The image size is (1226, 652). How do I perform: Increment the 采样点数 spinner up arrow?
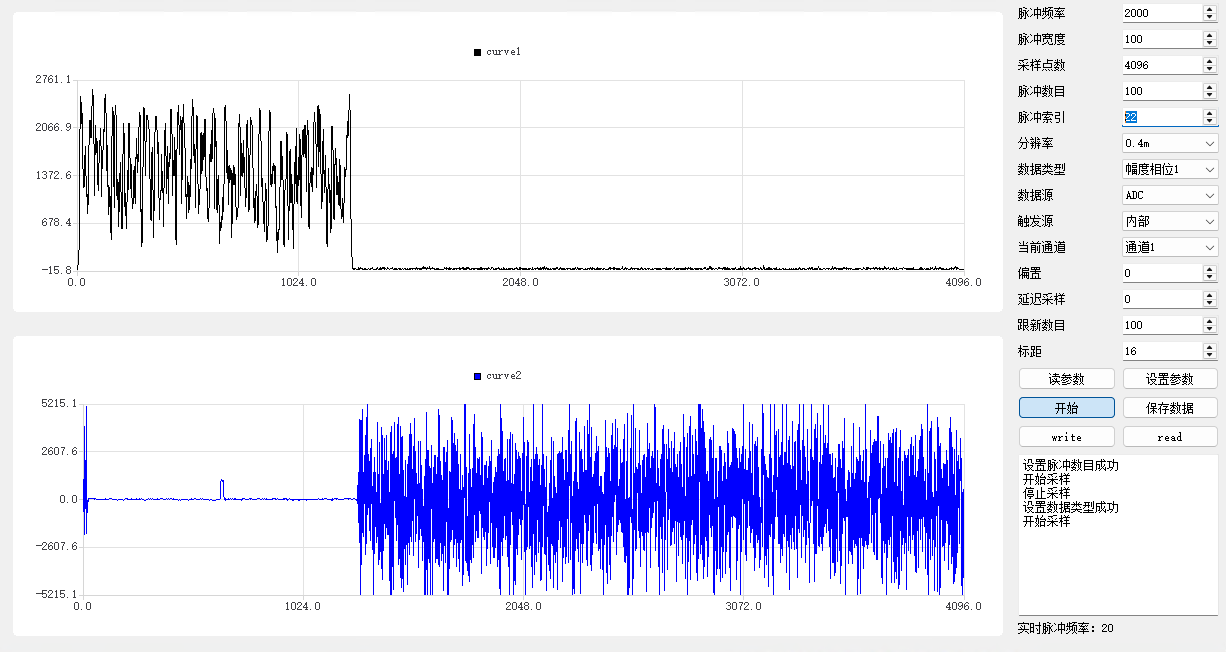1209,61
